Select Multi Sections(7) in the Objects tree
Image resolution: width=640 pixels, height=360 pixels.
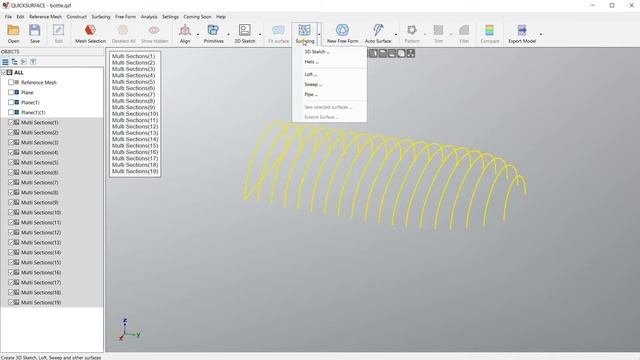[x=40, y=182]
